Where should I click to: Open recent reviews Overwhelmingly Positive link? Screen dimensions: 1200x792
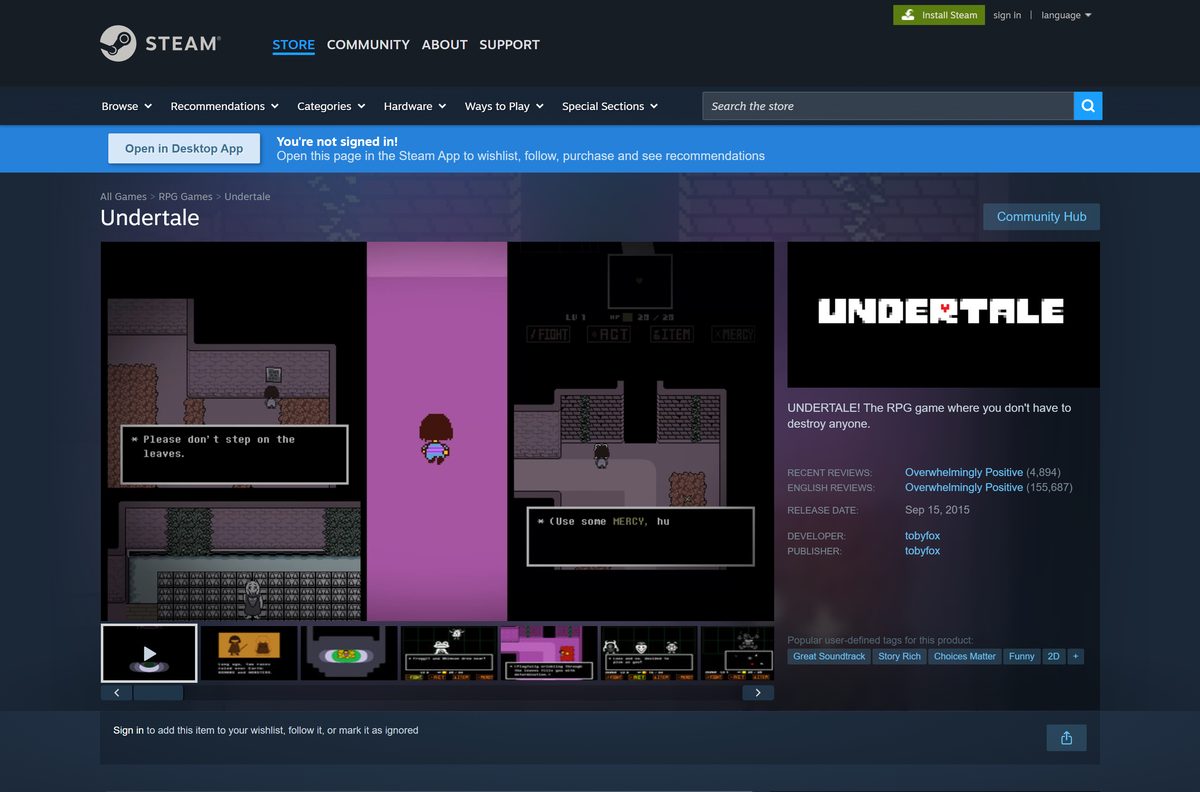[964, 472]
